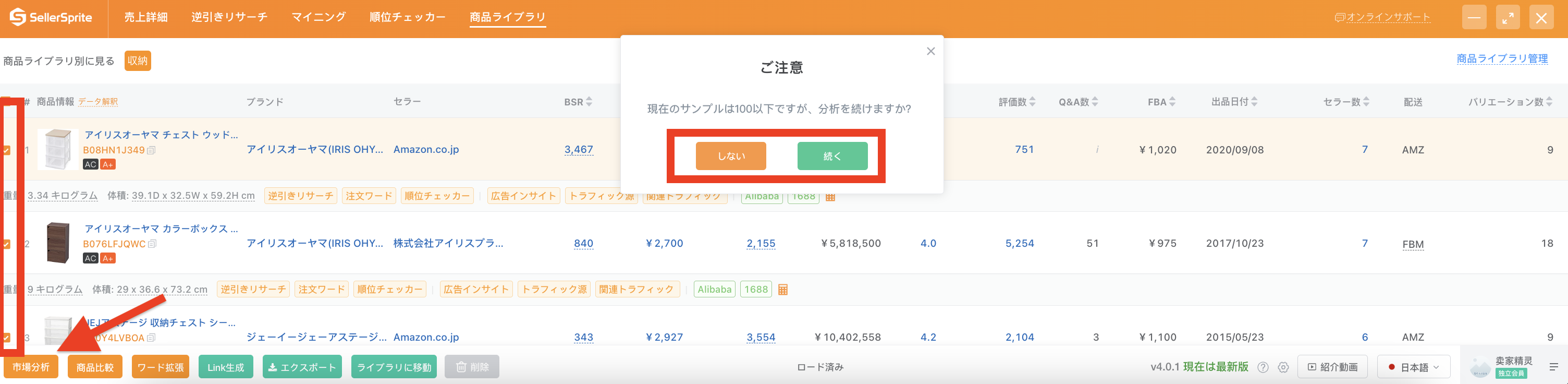Open settings gear in bottom bar
Screen dimensions: 1568x384
tap(1283, 367)
